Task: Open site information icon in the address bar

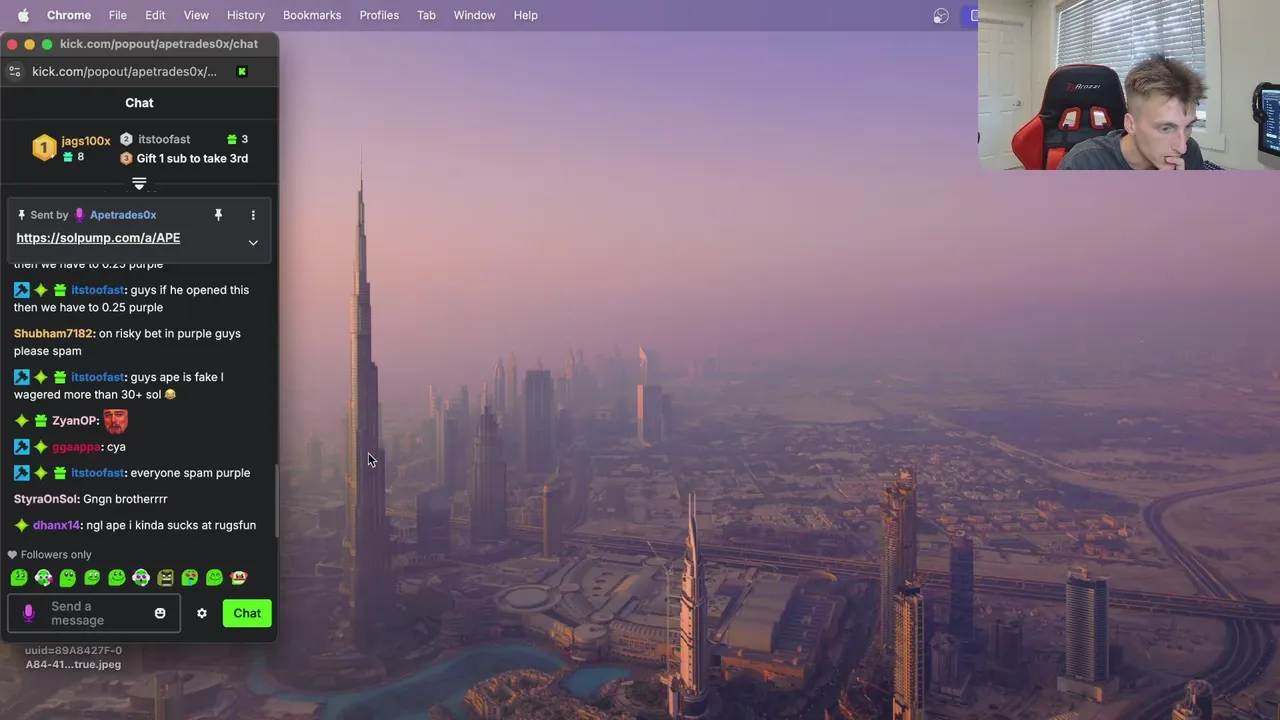Action: (x=14, y=71)
